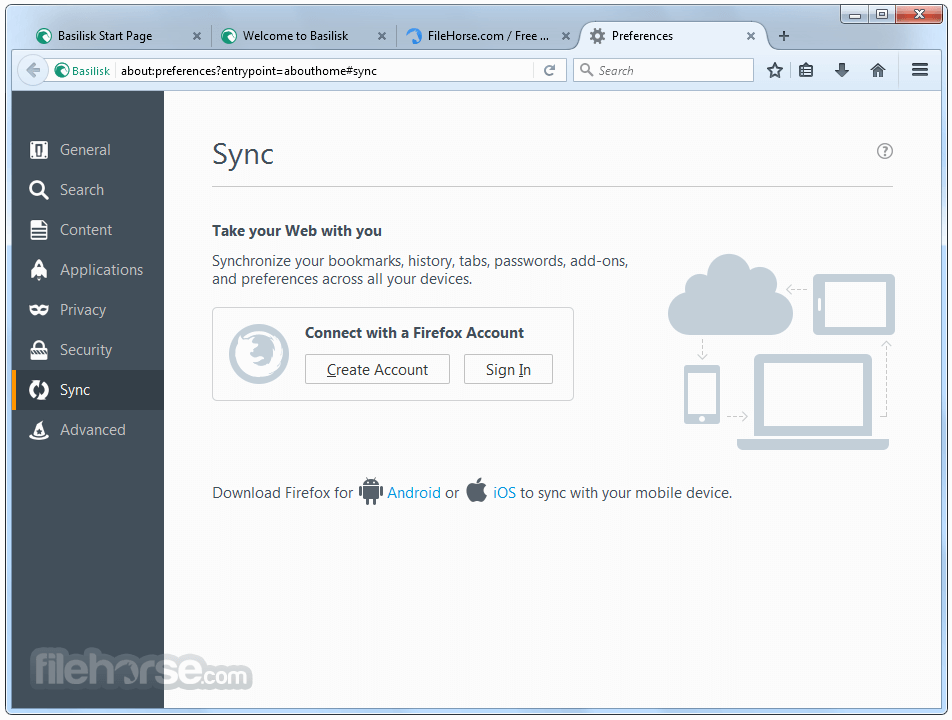The width and height of the screenshot is (952, 720).
Task: Close the Basilisk Start Page tab
Action: (197, 36)
